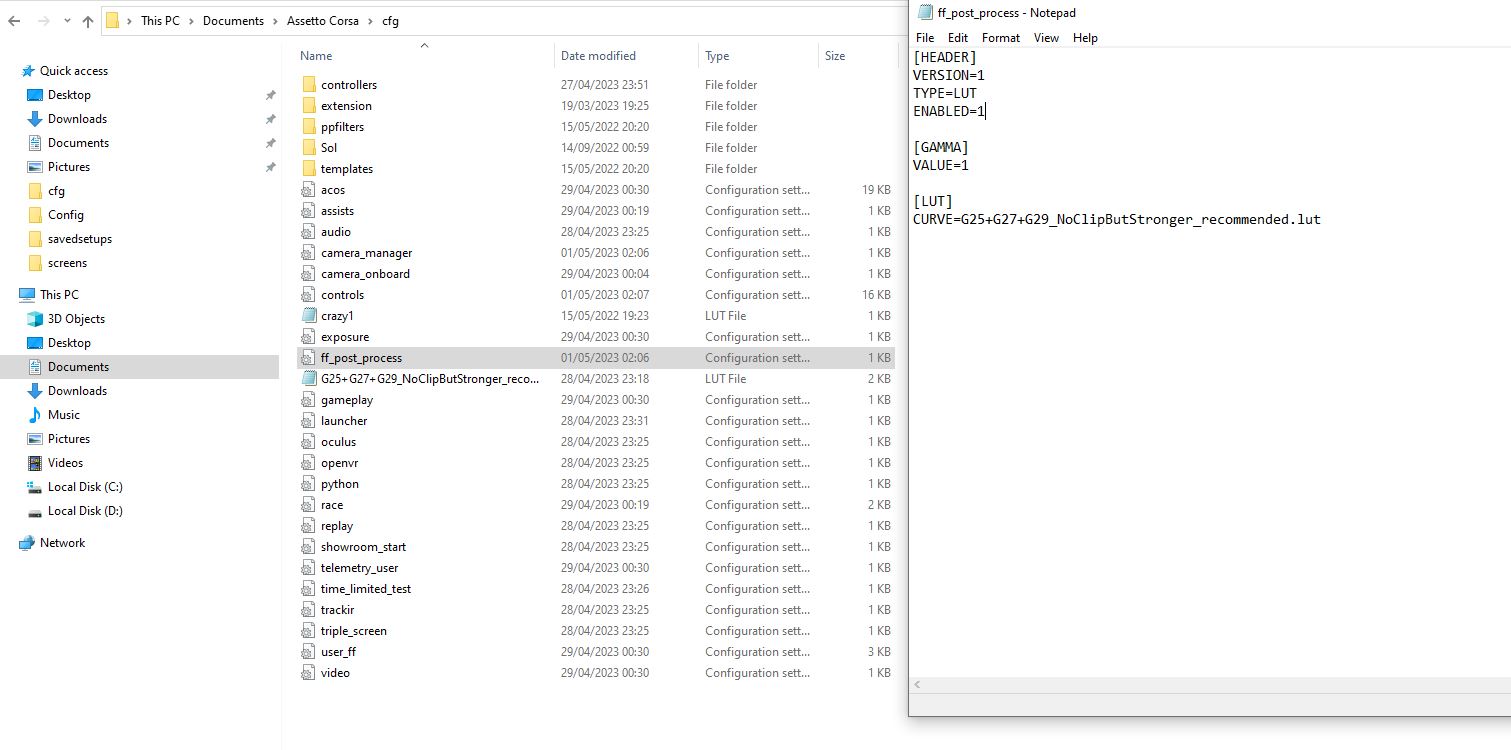Click the Notepad horizontal scrollbar left arrow
The height and width of the screenshot is (750, 1511).
tap(918, 685)
